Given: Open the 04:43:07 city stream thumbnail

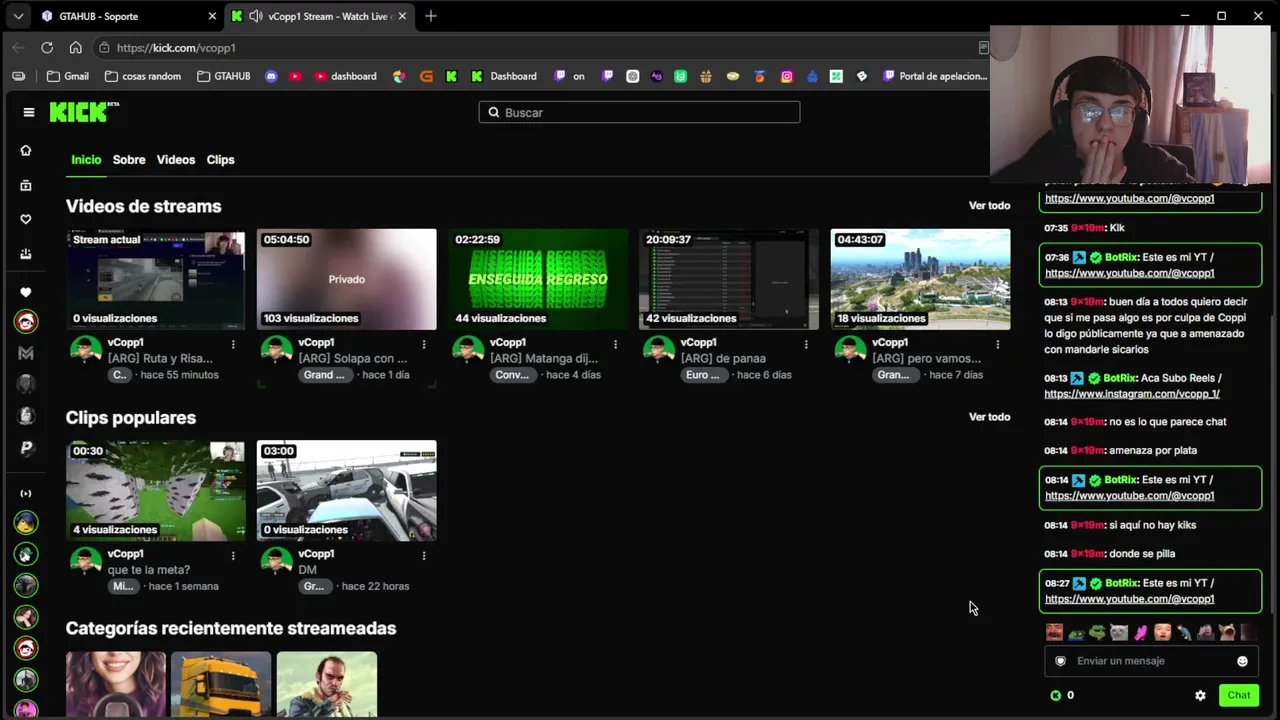Looking at the screenshot, I should [x=920, y=279].
